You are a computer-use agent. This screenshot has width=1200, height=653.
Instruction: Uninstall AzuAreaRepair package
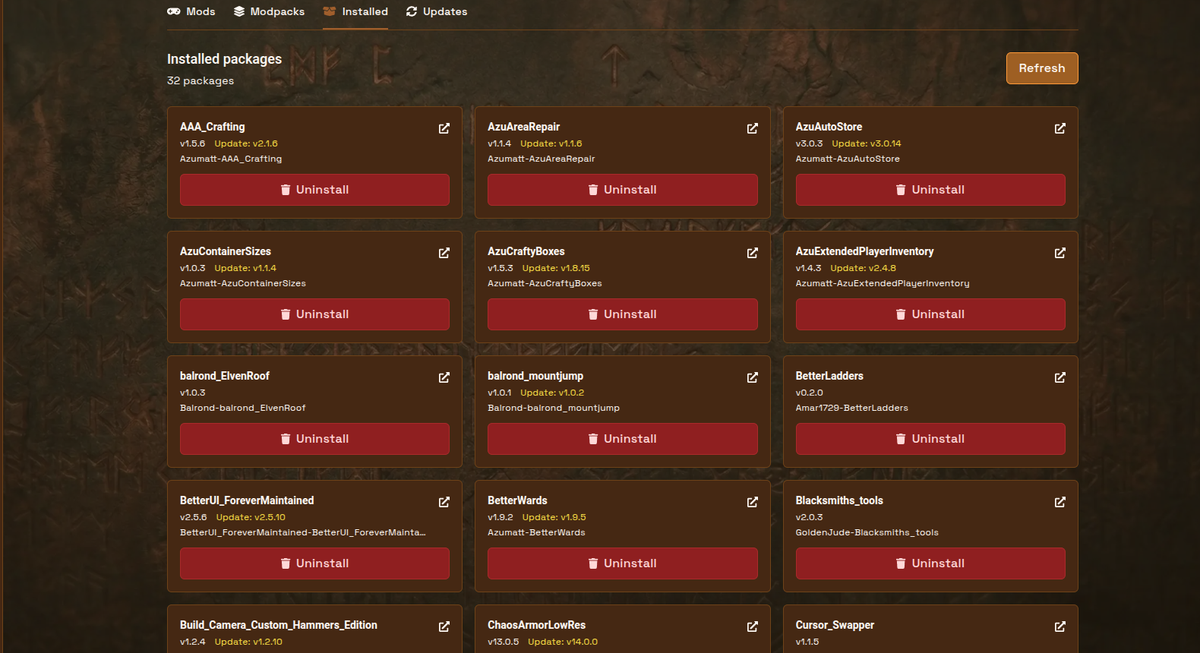623,190
